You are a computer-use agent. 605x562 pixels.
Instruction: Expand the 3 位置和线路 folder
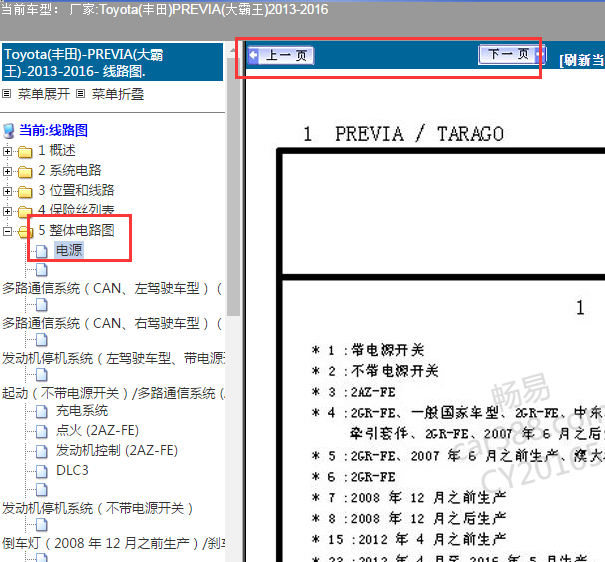tap(7, 191)
